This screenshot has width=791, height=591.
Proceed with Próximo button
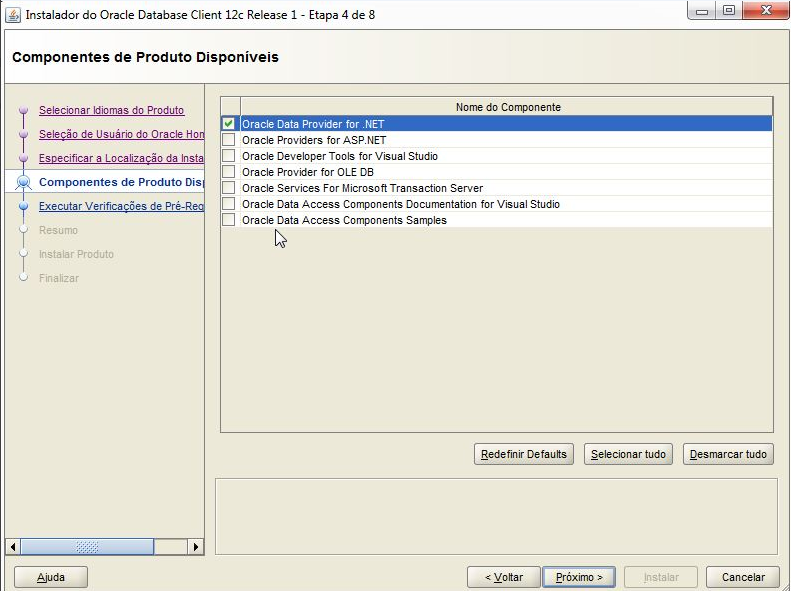click(579, 577)
